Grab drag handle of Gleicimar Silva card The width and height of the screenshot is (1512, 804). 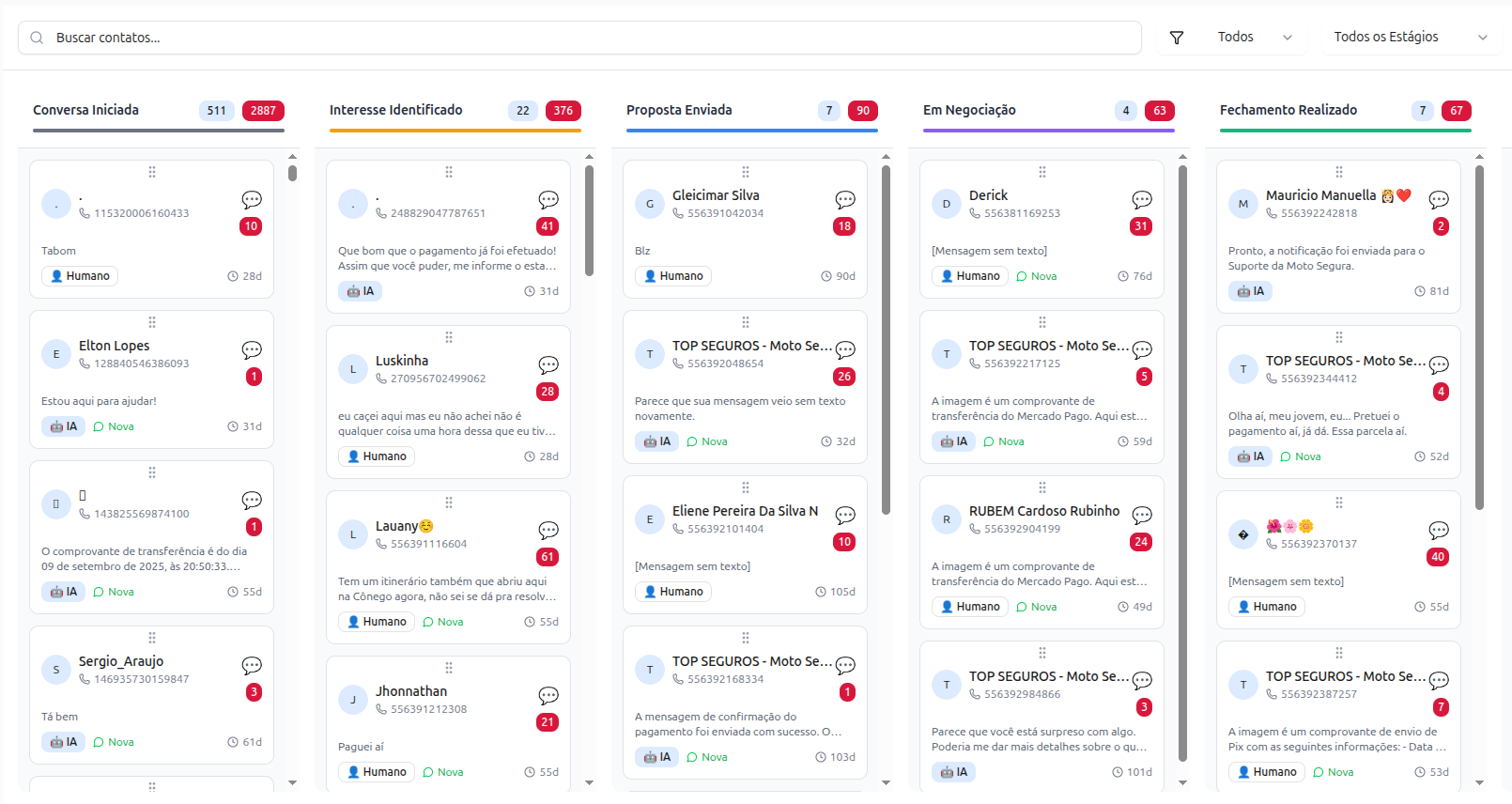click(746, 172)
